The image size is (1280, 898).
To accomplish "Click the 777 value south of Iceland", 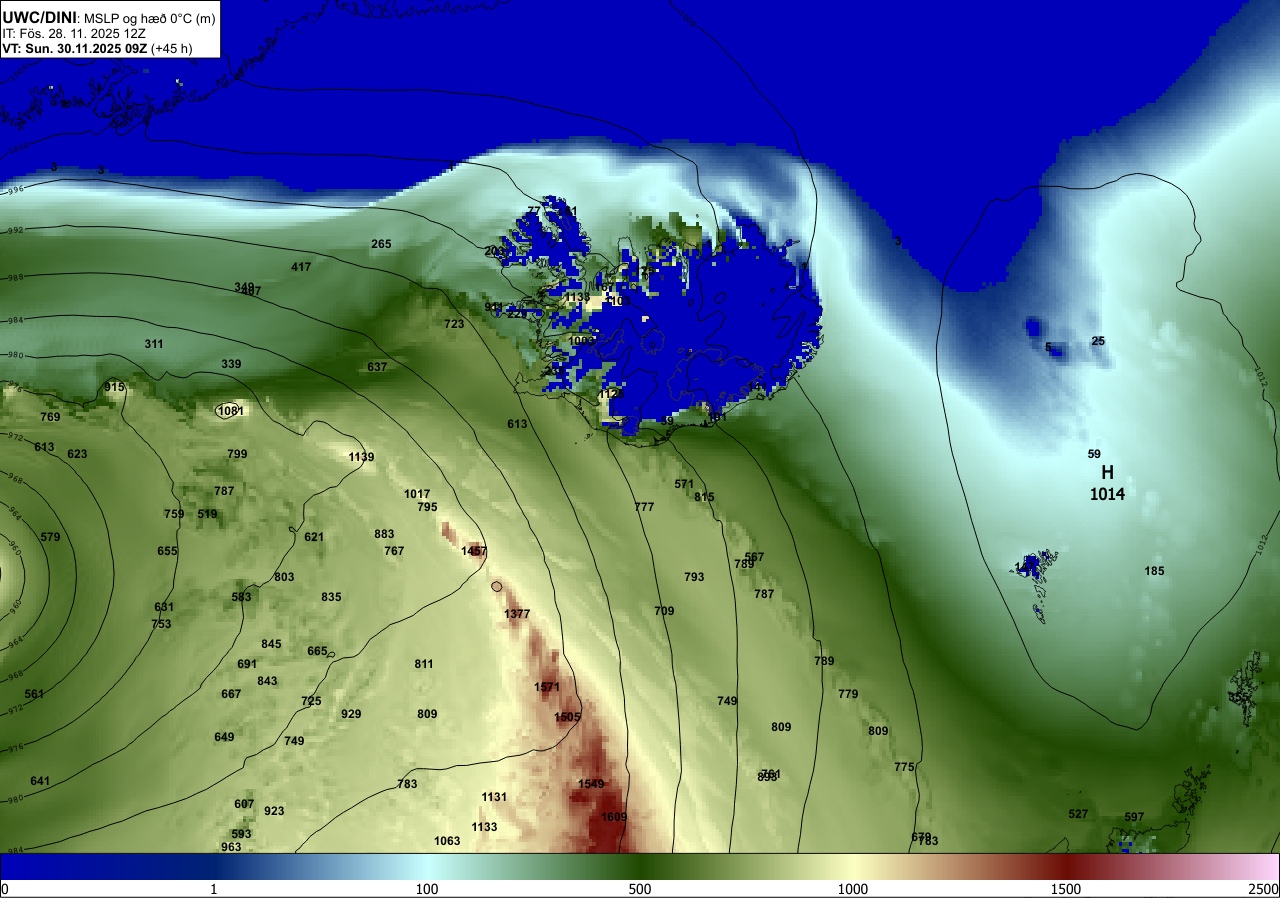I will [644, 507].
